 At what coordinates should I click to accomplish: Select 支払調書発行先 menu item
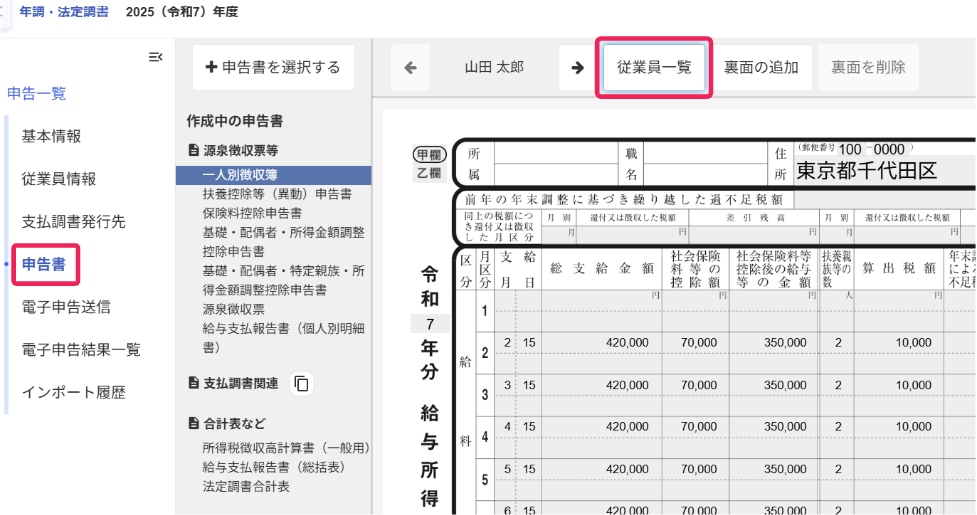73,221
